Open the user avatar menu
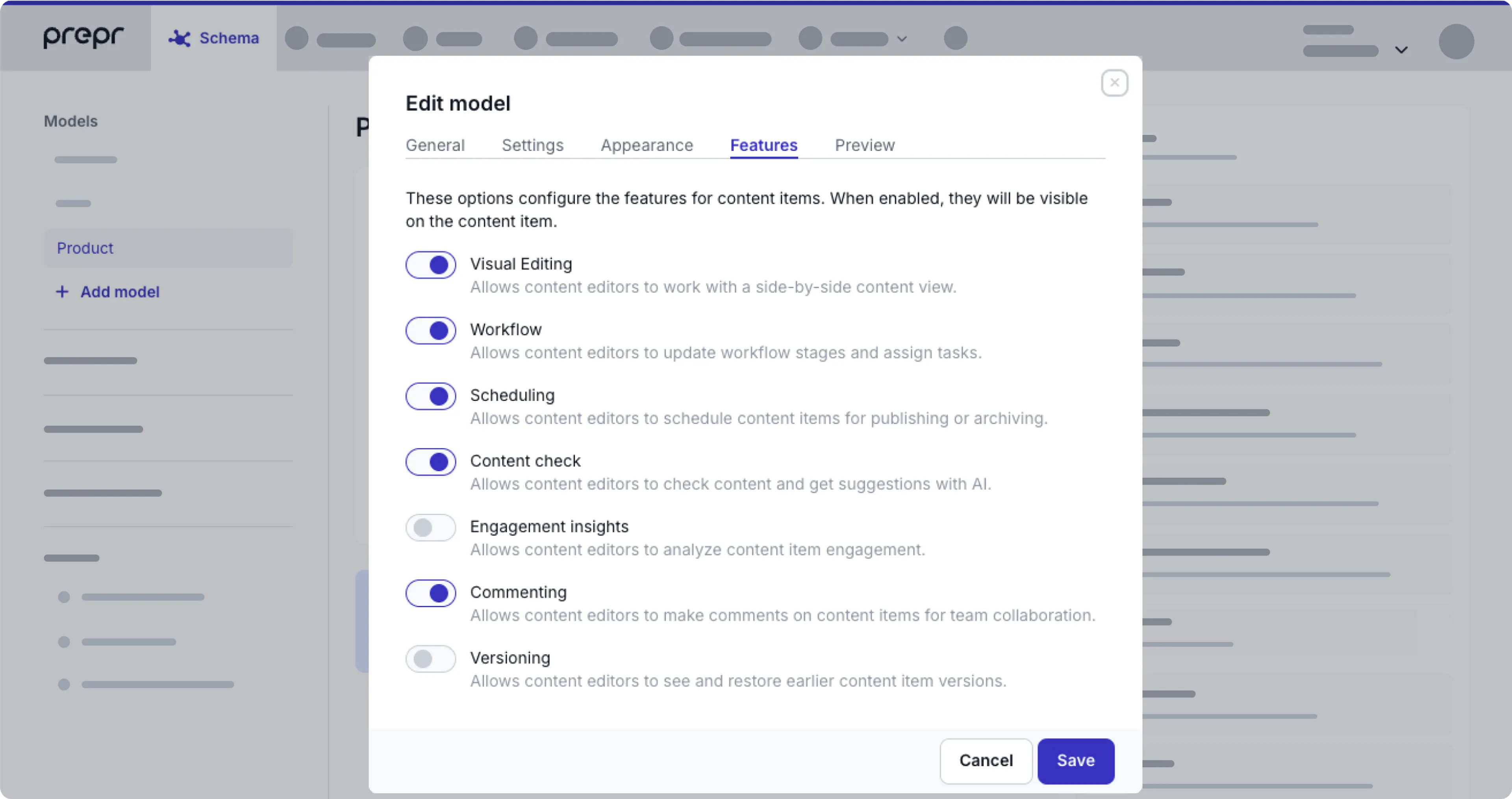The height and width of the screenshot is (799, 1512). (1456, 42)
